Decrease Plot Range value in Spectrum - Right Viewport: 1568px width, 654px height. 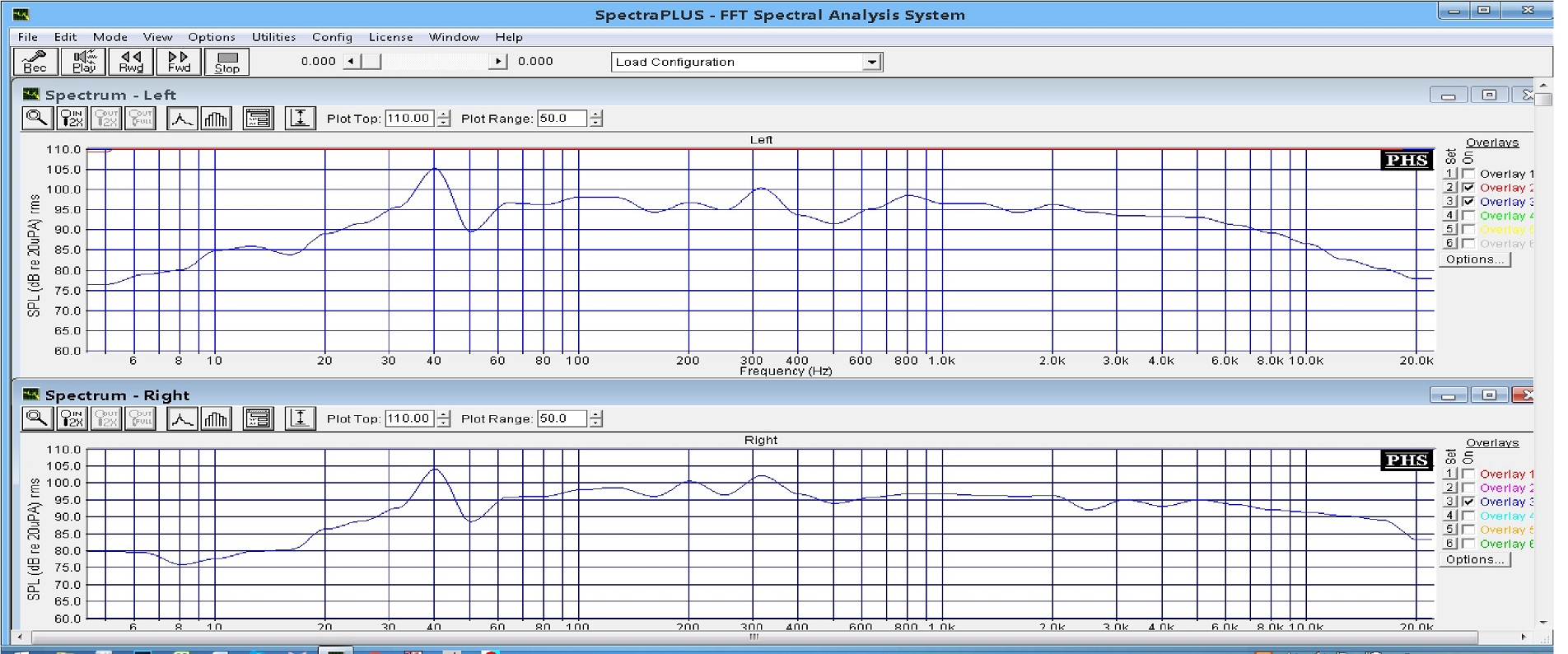596,423
